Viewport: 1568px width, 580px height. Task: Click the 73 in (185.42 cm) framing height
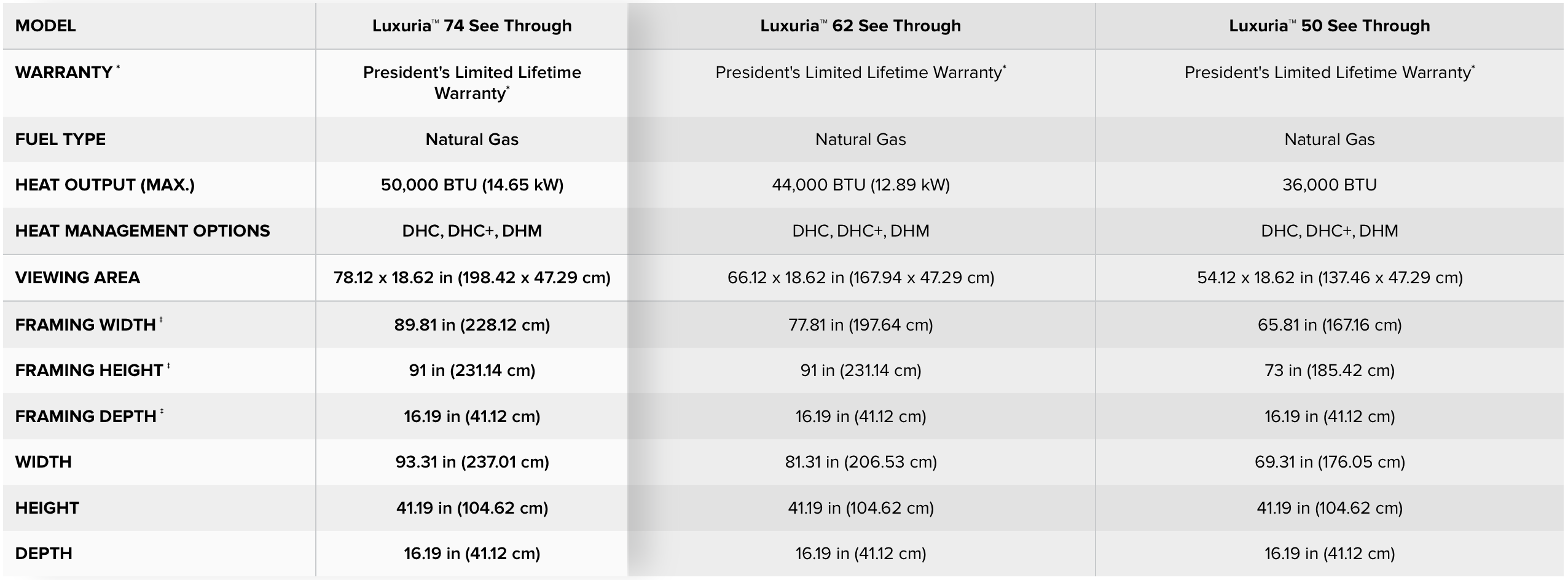(1329, 370)
